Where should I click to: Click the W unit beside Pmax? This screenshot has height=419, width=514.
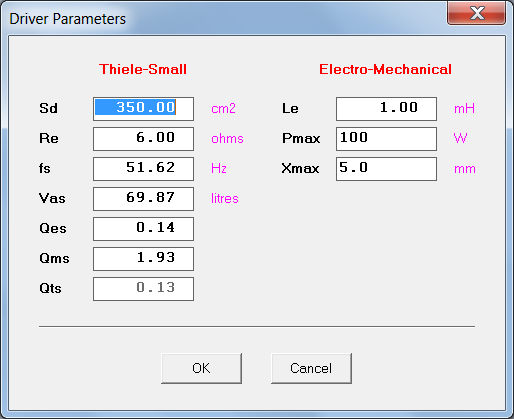[460, 138]
